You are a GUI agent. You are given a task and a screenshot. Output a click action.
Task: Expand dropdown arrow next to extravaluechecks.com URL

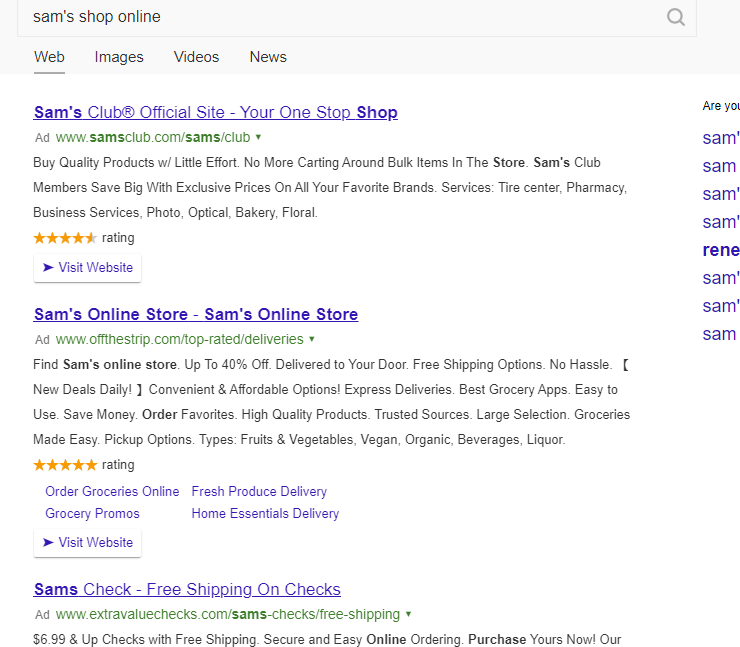[x=408, y=614]
